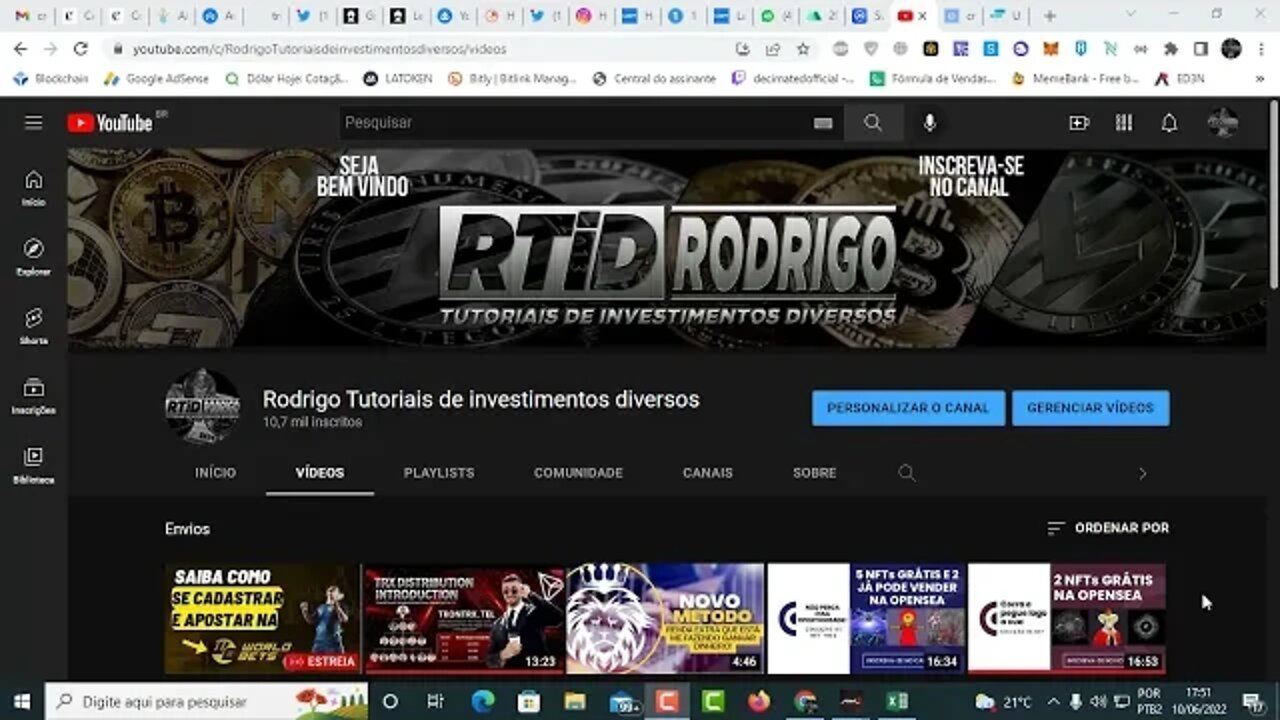
Task: Show hidden system tray icons
Action: pos(1052,701)
